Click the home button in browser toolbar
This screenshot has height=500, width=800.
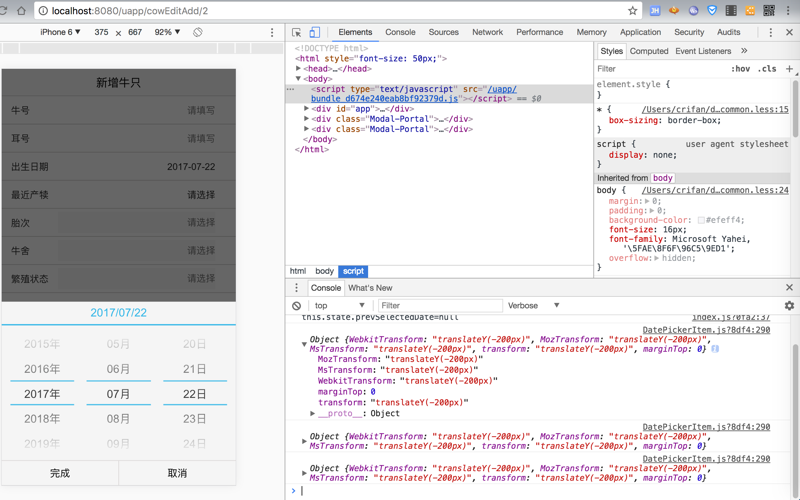tap(21, 11)
